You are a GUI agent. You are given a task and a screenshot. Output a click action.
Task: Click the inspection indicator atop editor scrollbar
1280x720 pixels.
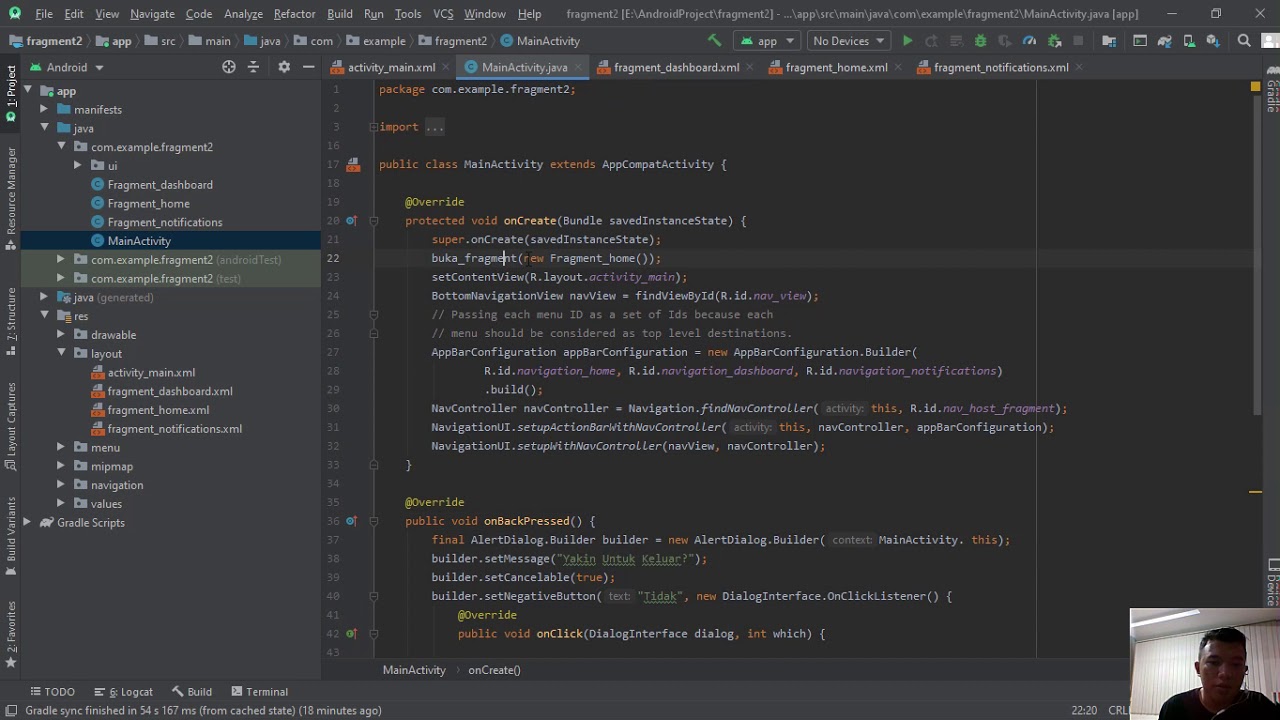click(x=1255, y=88)
